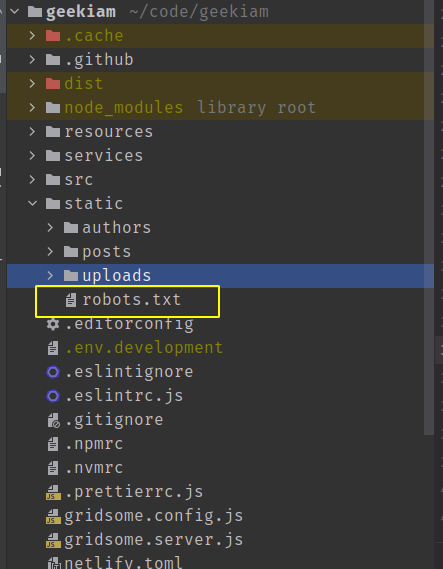Click the .prettierrc.js JS file icon
This screenshot has width=443, height=569.
(53, 492)
